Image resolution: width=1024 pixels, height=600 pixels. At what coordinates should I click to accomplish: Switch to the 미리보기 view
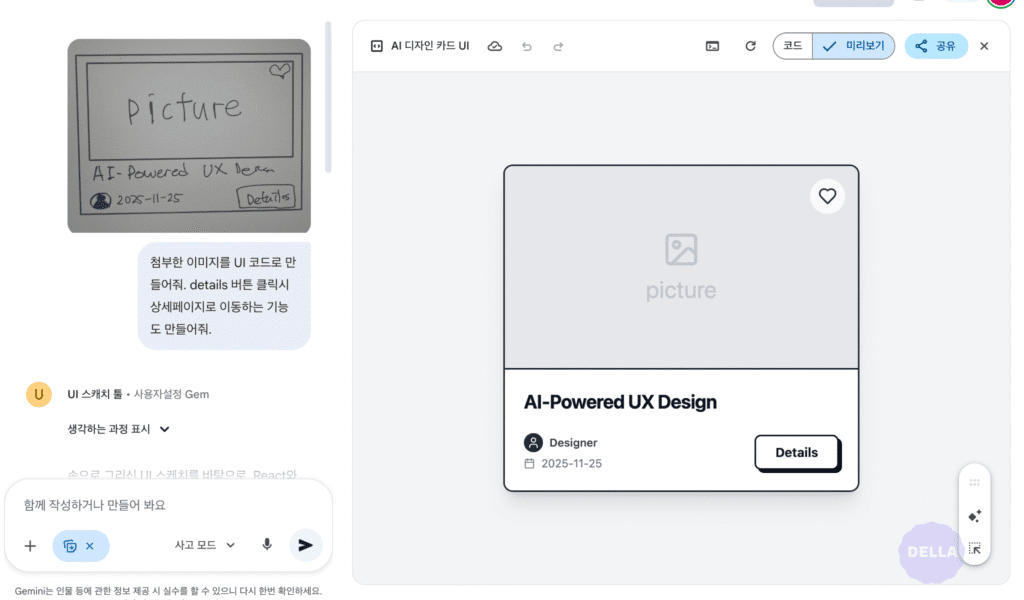point(854,46)
